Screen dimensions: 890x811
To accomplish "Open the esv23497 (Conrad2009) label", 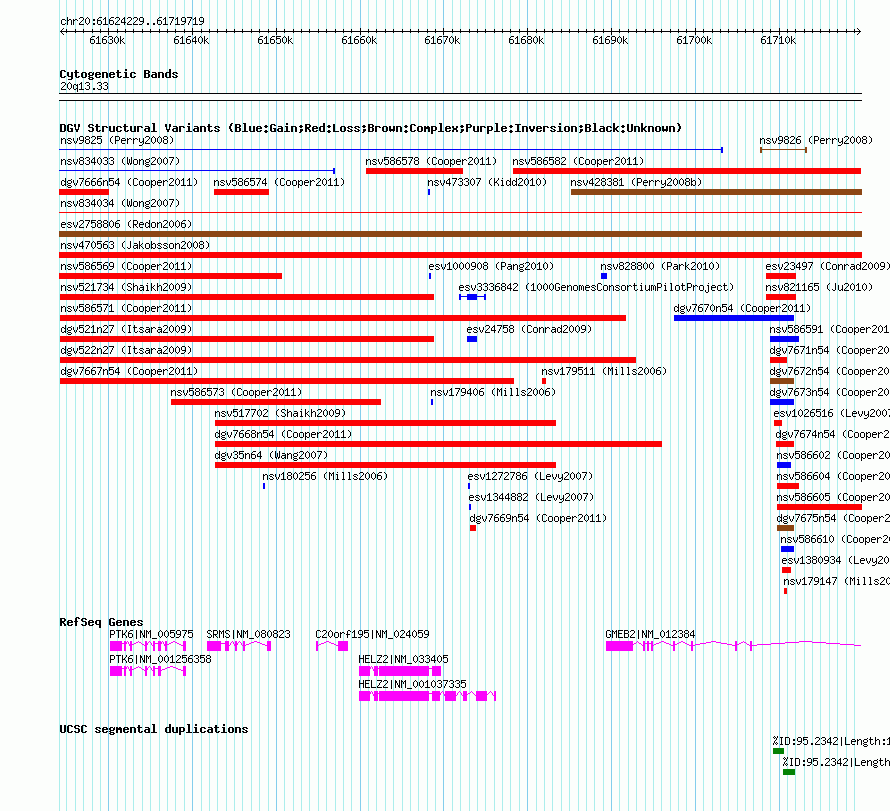I will [827, 266].
